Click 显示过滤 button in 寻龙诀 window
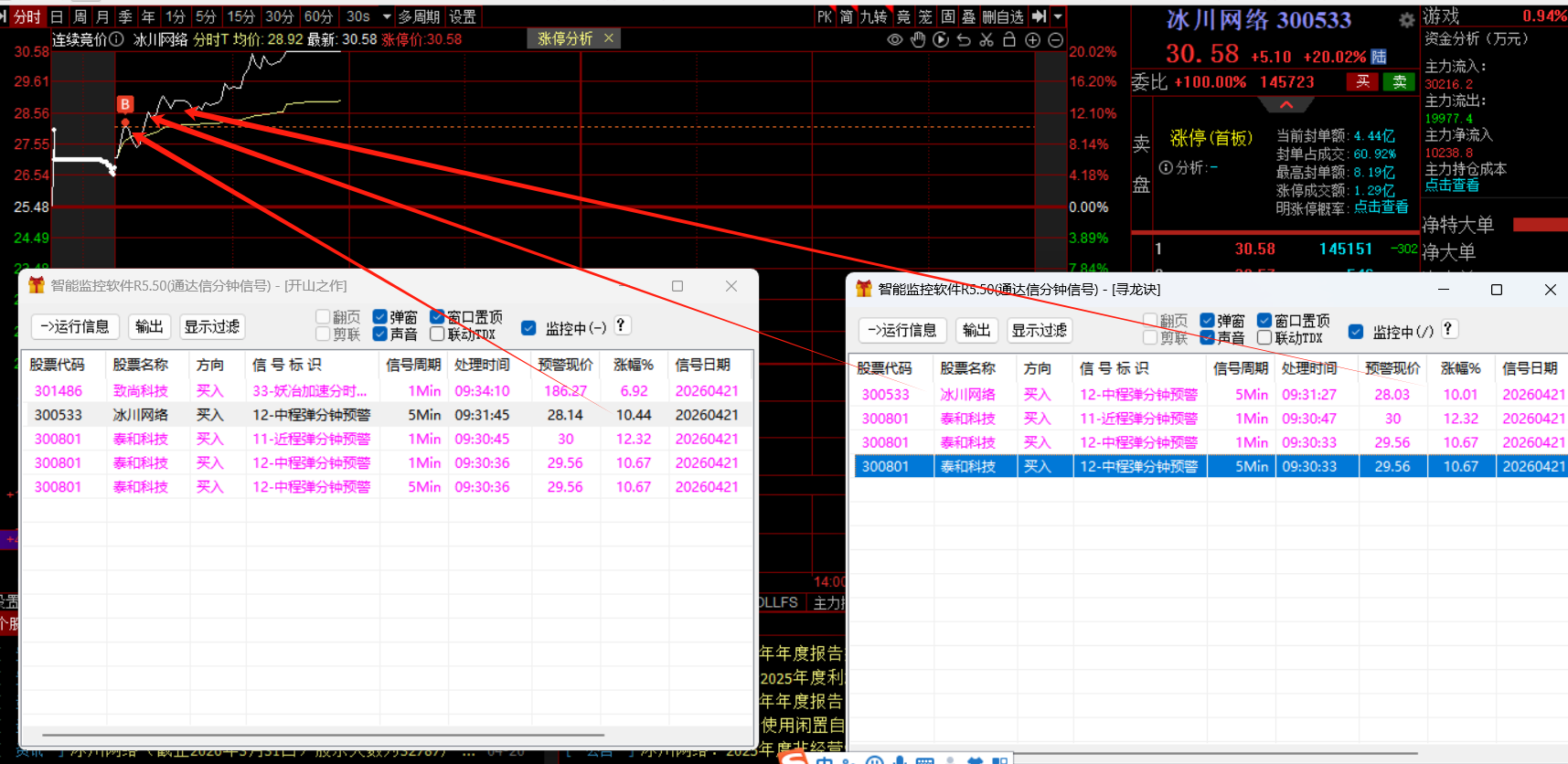 coord(1040,330)
